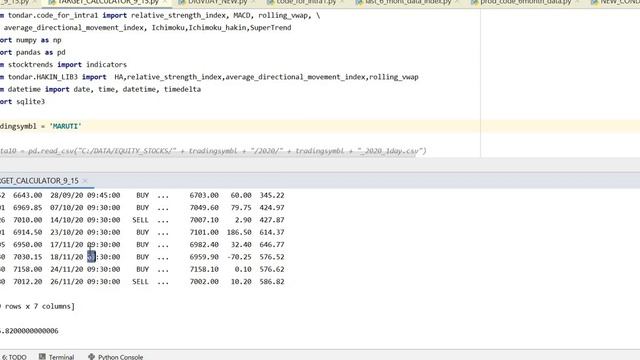Click 'tondar.HAKIN_LIB3' module name
The width and height of the screenshot is (640, 360).
click(x=43, y=77)
